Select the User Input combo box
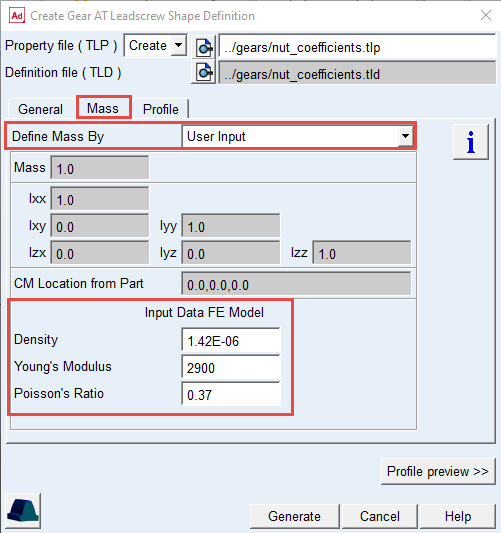The image size is (501, 533). point(297,136)
